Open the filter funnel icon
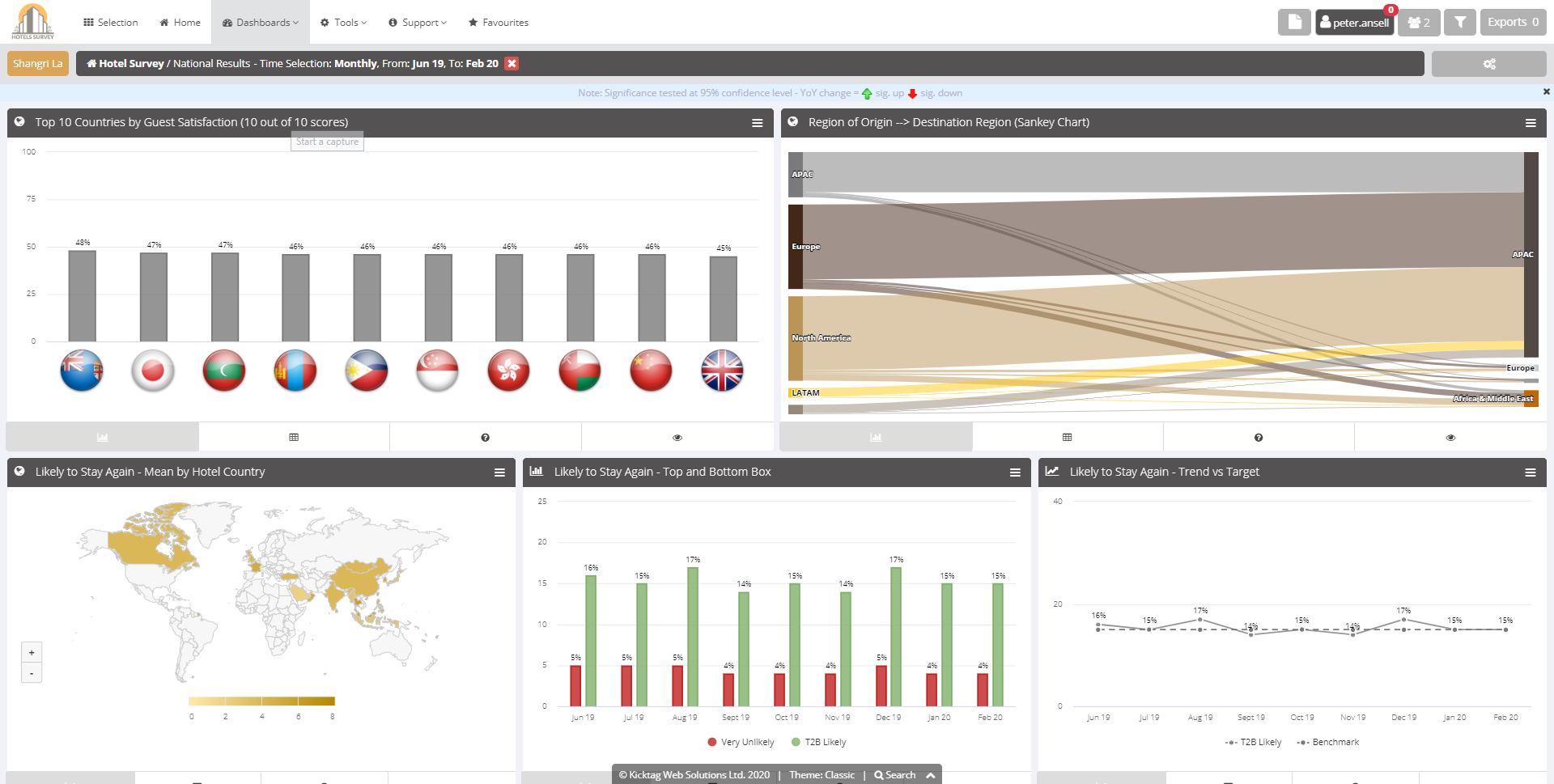The image size is (1554, 784). 1459,23
